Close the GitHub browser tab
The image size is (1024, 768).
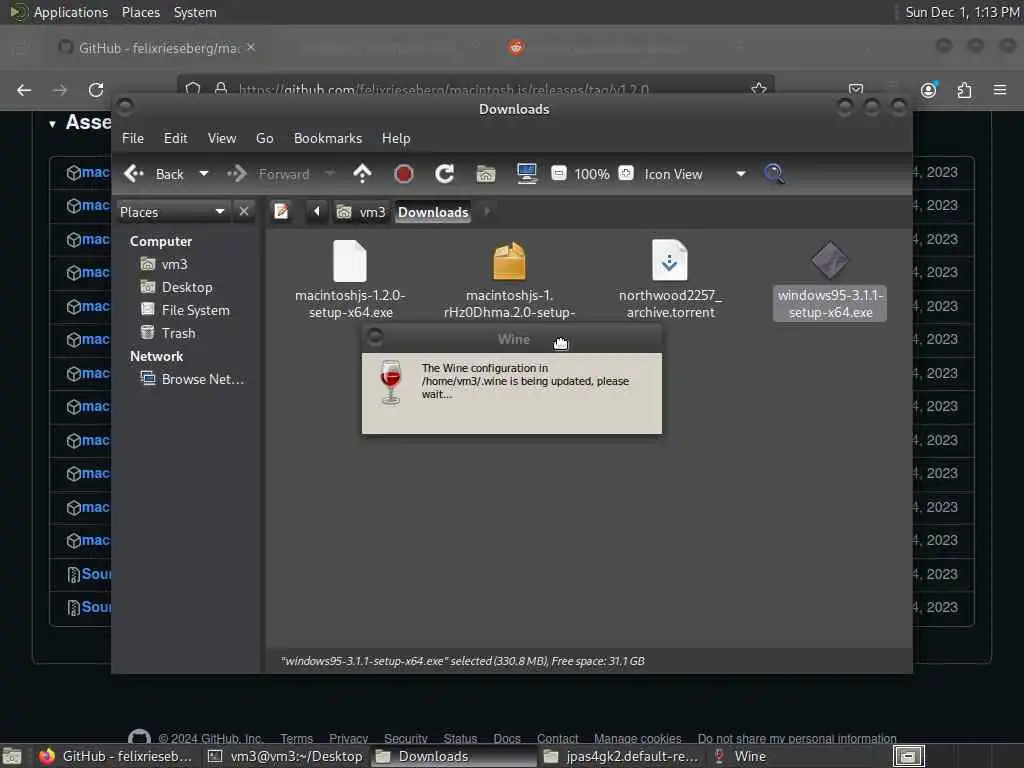tap(251, 47)
